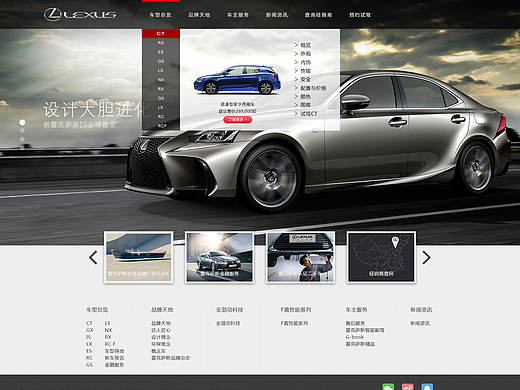Click the footer 环保理念 link
520x390 pixels.
(161, 344)
